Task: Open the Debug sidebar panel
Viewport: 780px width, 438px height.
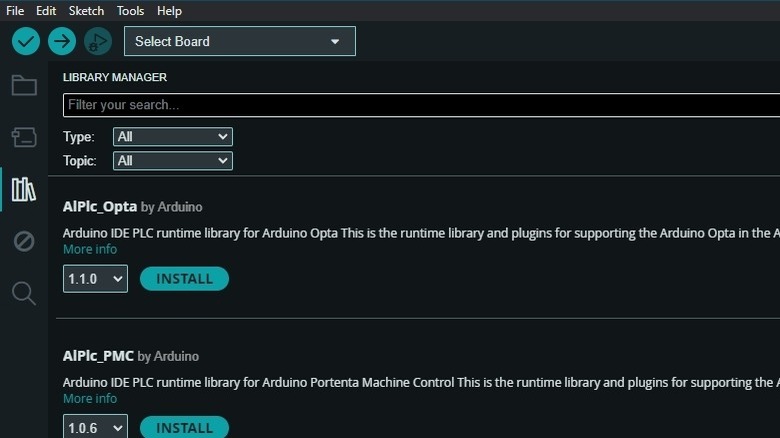Action: (x=24, y=241)
